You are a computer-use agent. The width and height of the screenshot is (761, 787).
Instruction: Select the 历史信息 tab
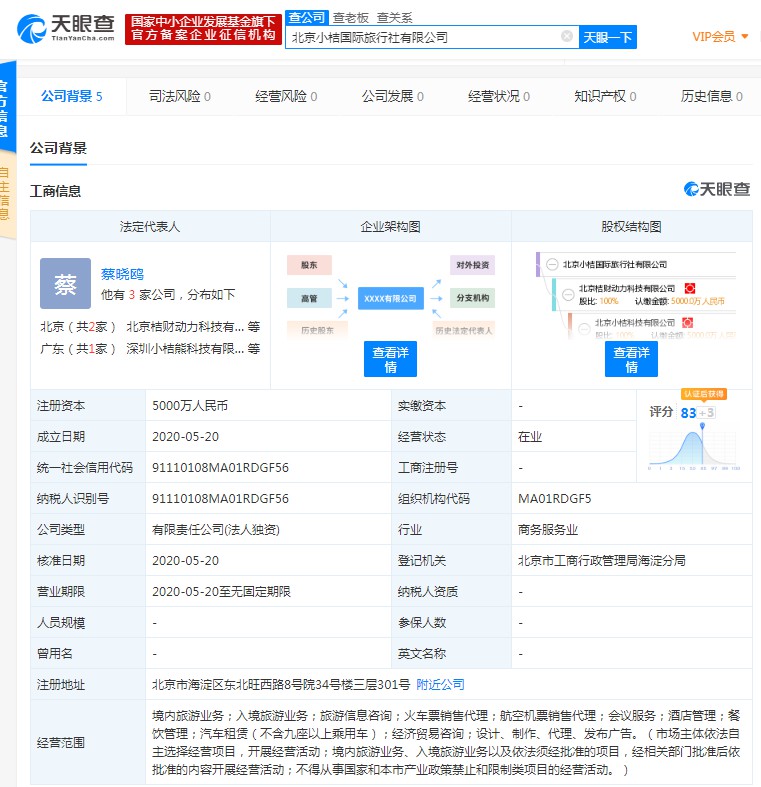712,96
